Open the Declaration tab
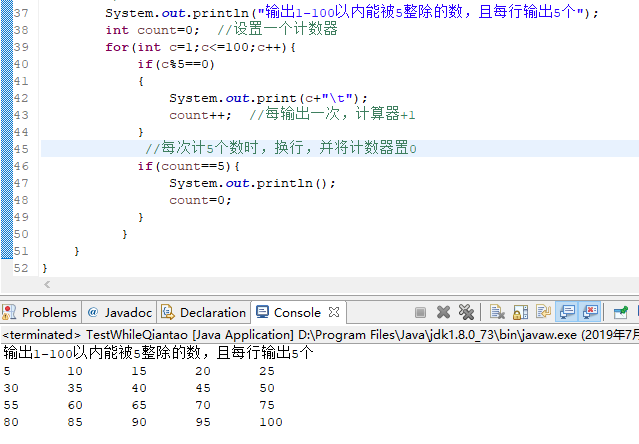 coord(204,312)
